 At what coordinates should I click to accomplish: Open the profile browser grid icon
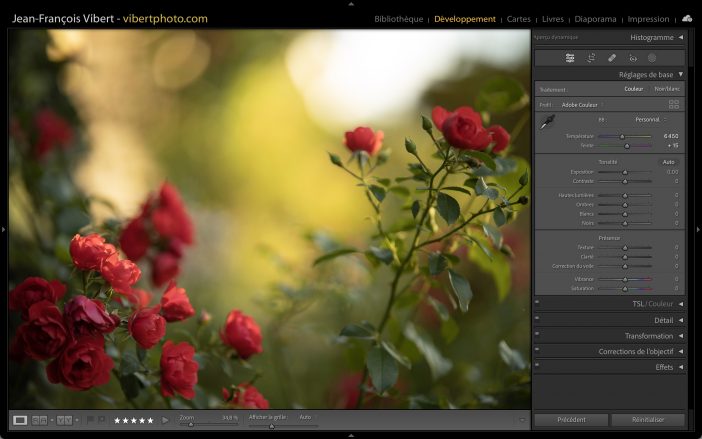673,104
